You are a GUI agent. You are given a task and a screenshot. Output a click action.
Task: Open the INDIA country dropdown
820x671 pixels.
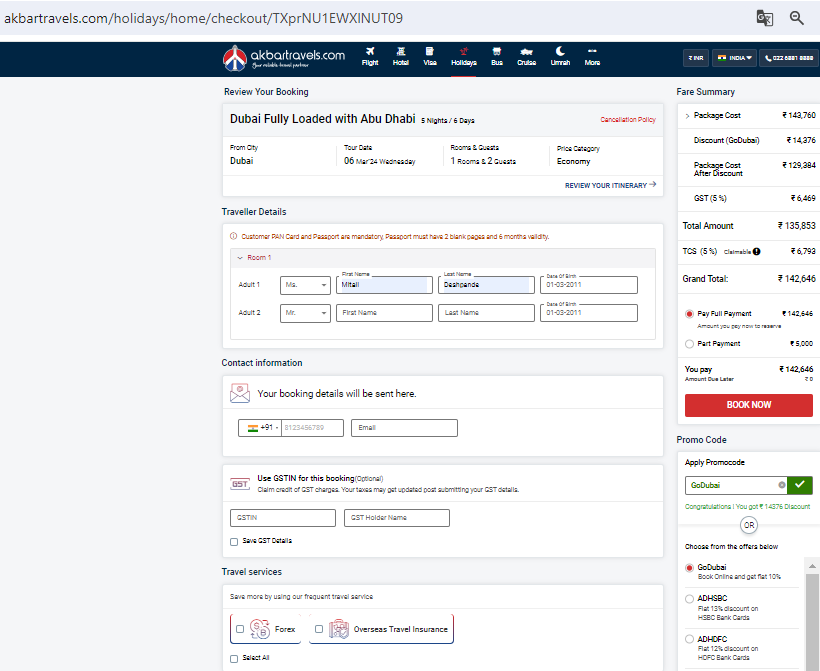click(735, 58)
